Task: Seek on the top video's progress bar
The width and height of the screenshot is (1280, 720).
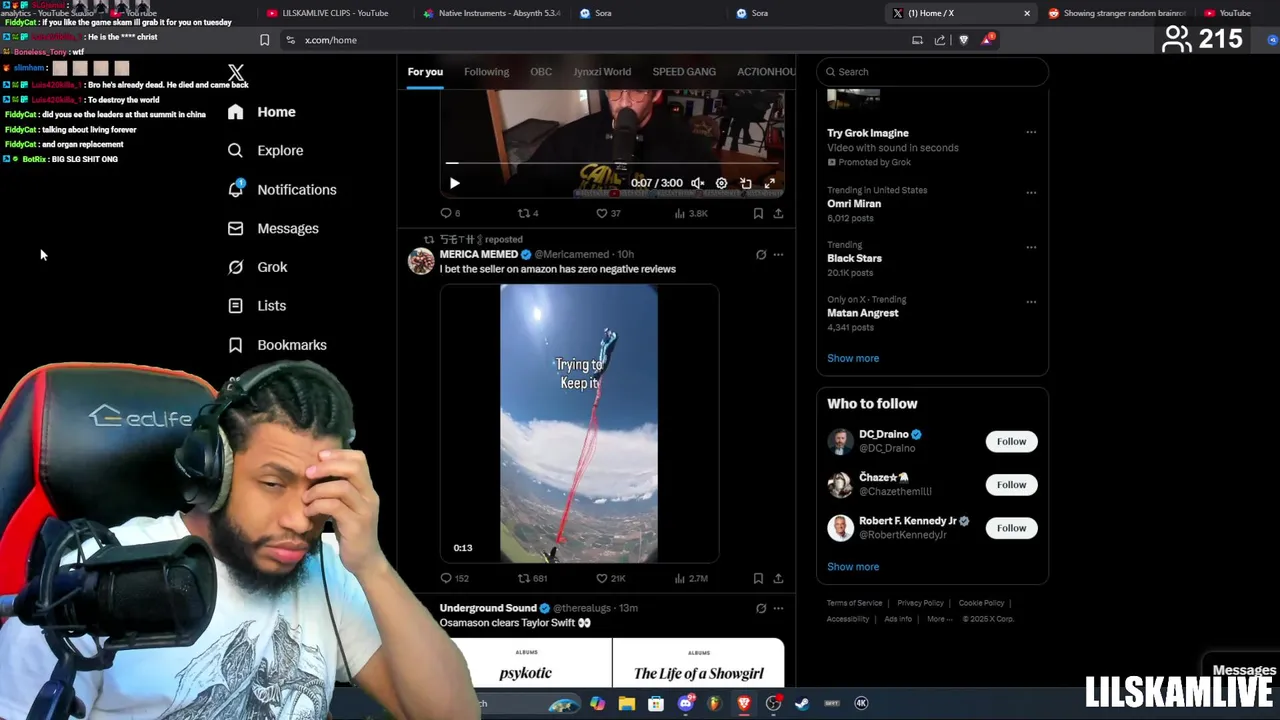Action: tap(612, 163)
